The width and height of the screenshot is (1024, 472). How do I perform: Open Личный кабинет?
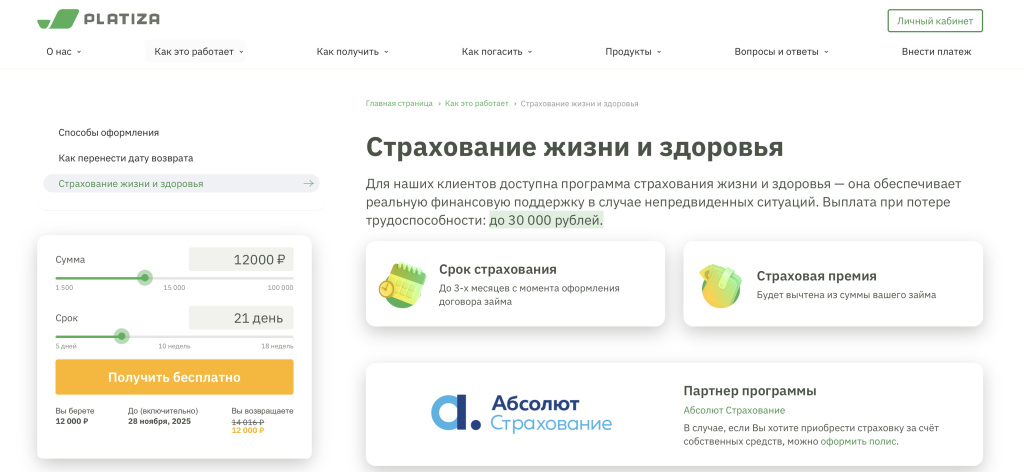(935, 21)
